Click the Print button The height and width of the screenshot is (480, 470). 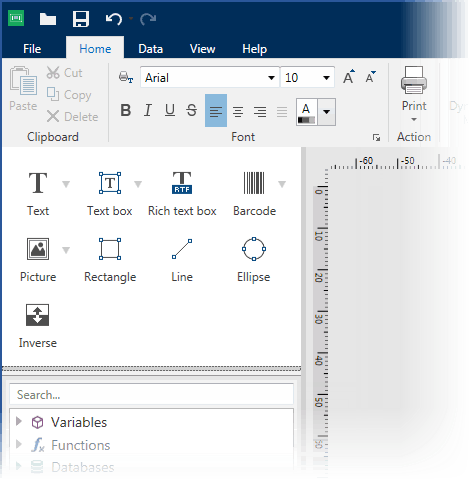414,94
